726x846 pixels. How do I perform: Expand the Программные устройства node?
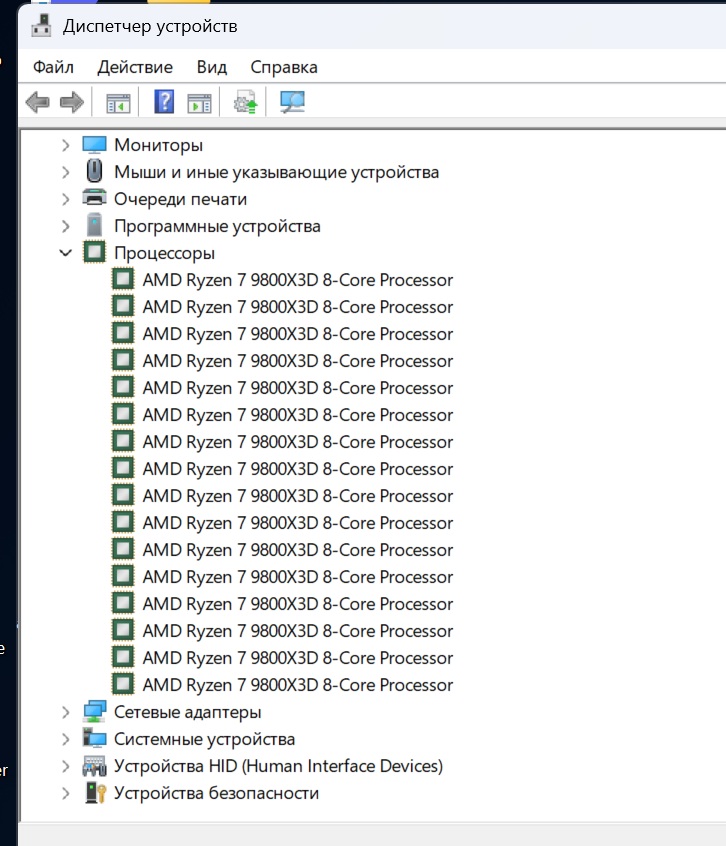pyautogui.click(x=65, y=226)
